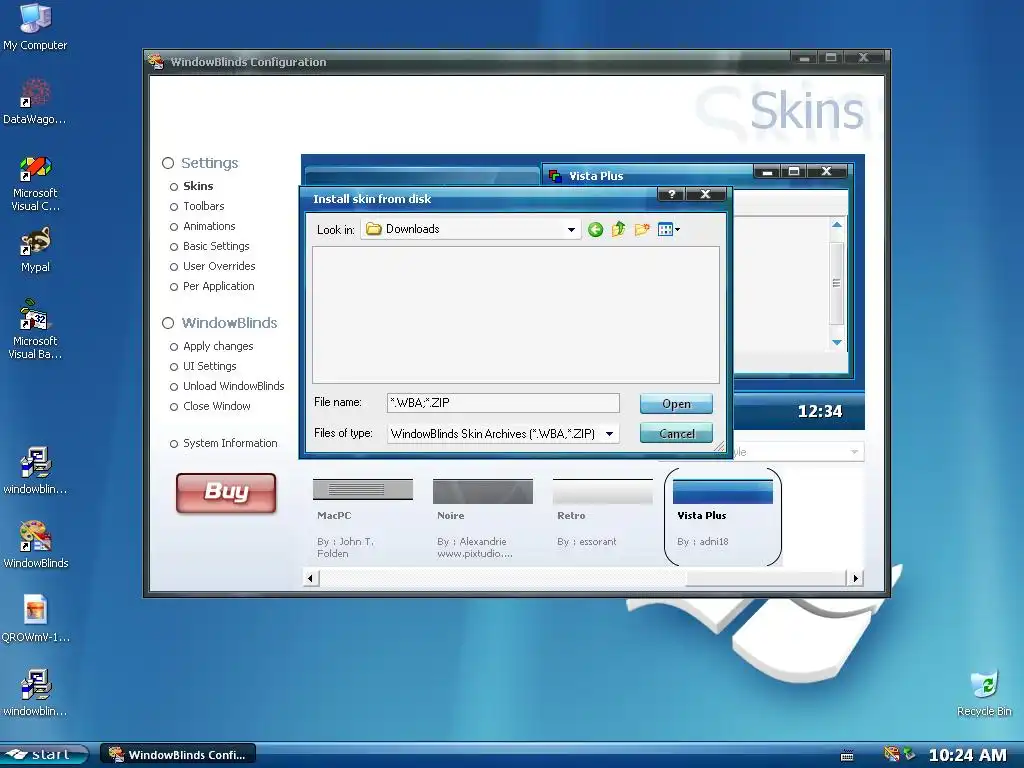This screenshot has width=1024, height=768.
Task: Click WindowBlinds Confi taskbar button
Action: [178, 754]
